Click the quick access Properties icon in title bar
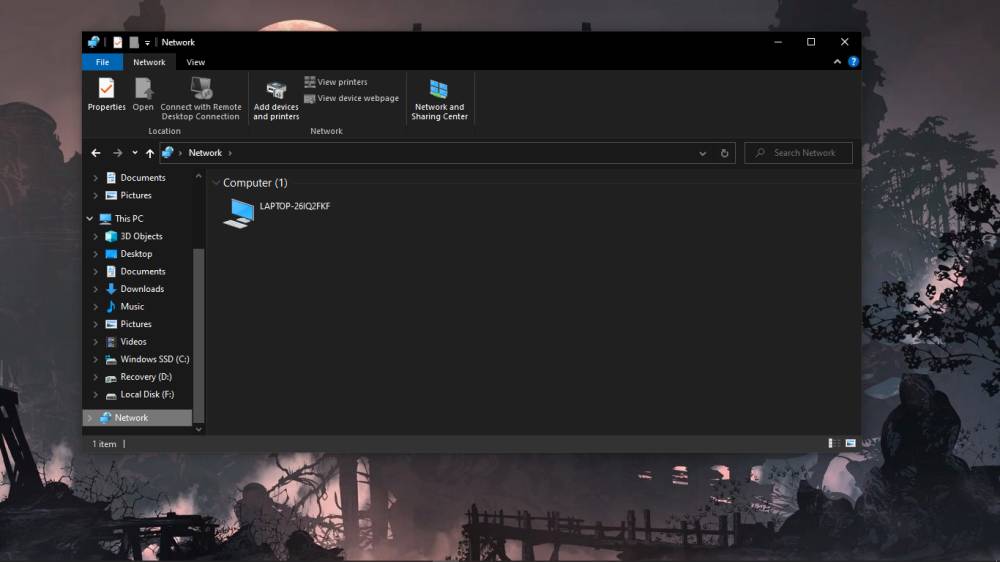The image size is (1000, 562). [117, 42]
